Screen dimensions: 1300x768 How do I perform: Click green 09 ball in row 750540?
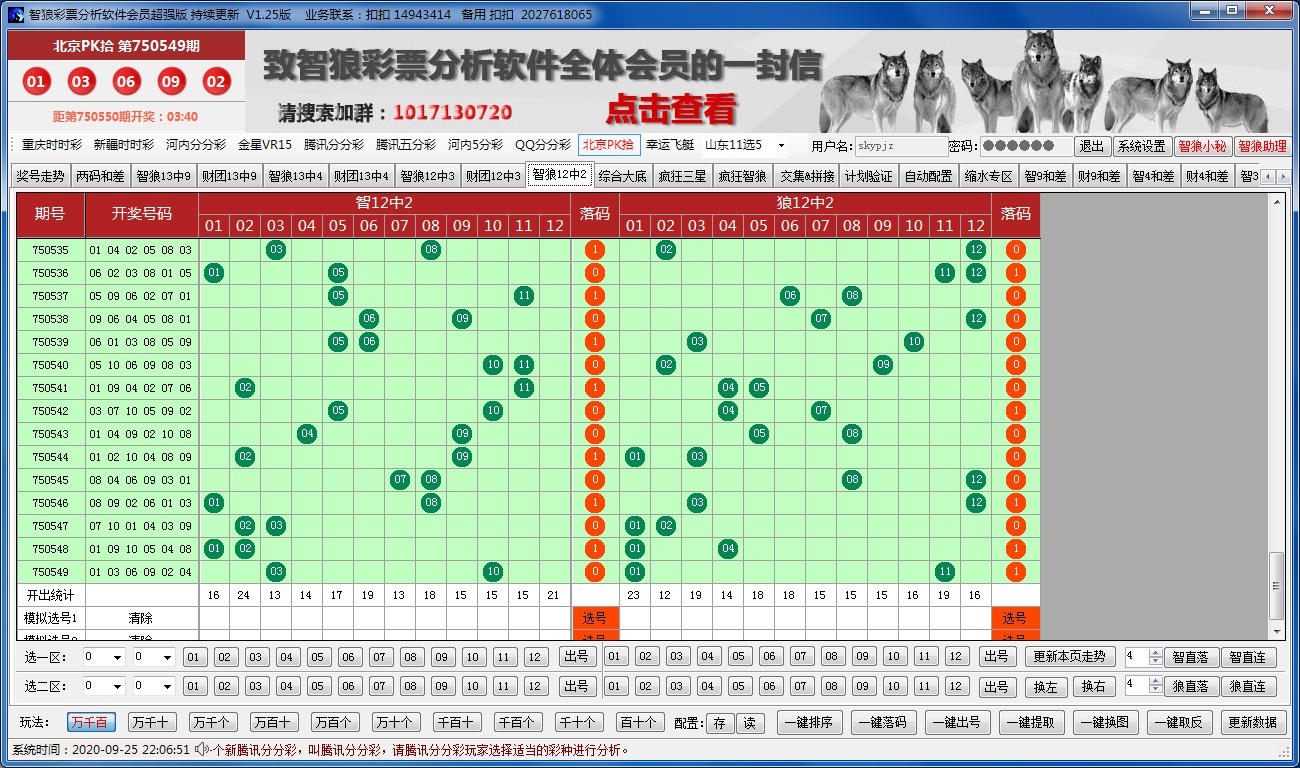882,365
